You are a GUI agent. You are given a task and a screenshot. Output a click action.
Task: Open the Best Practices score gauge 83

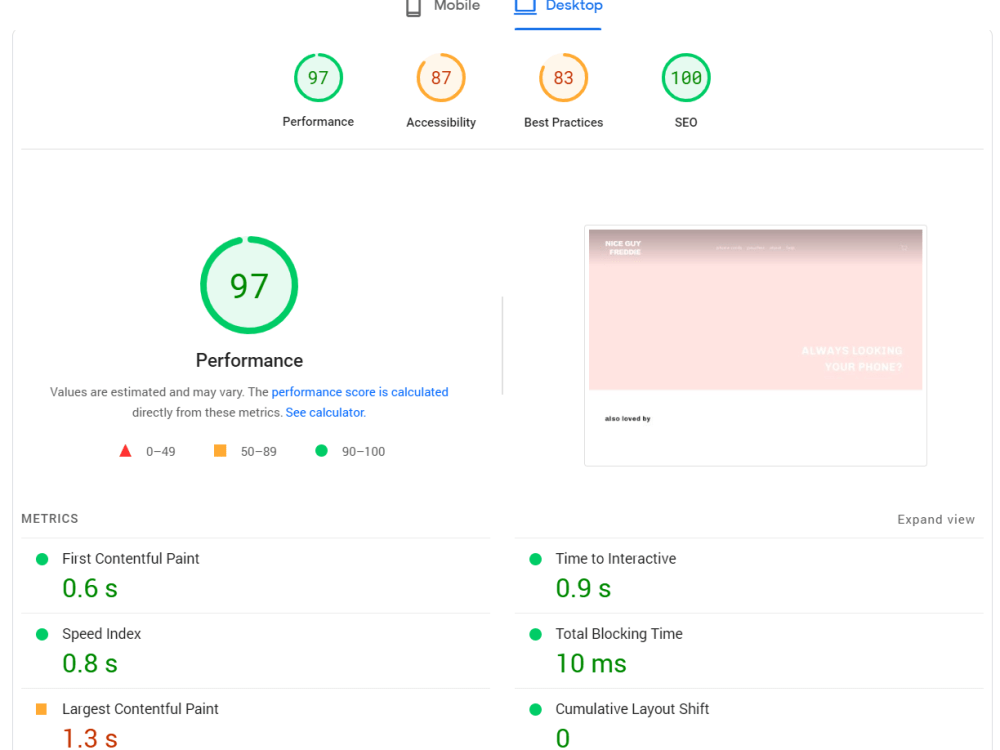[x=563, y=78]
